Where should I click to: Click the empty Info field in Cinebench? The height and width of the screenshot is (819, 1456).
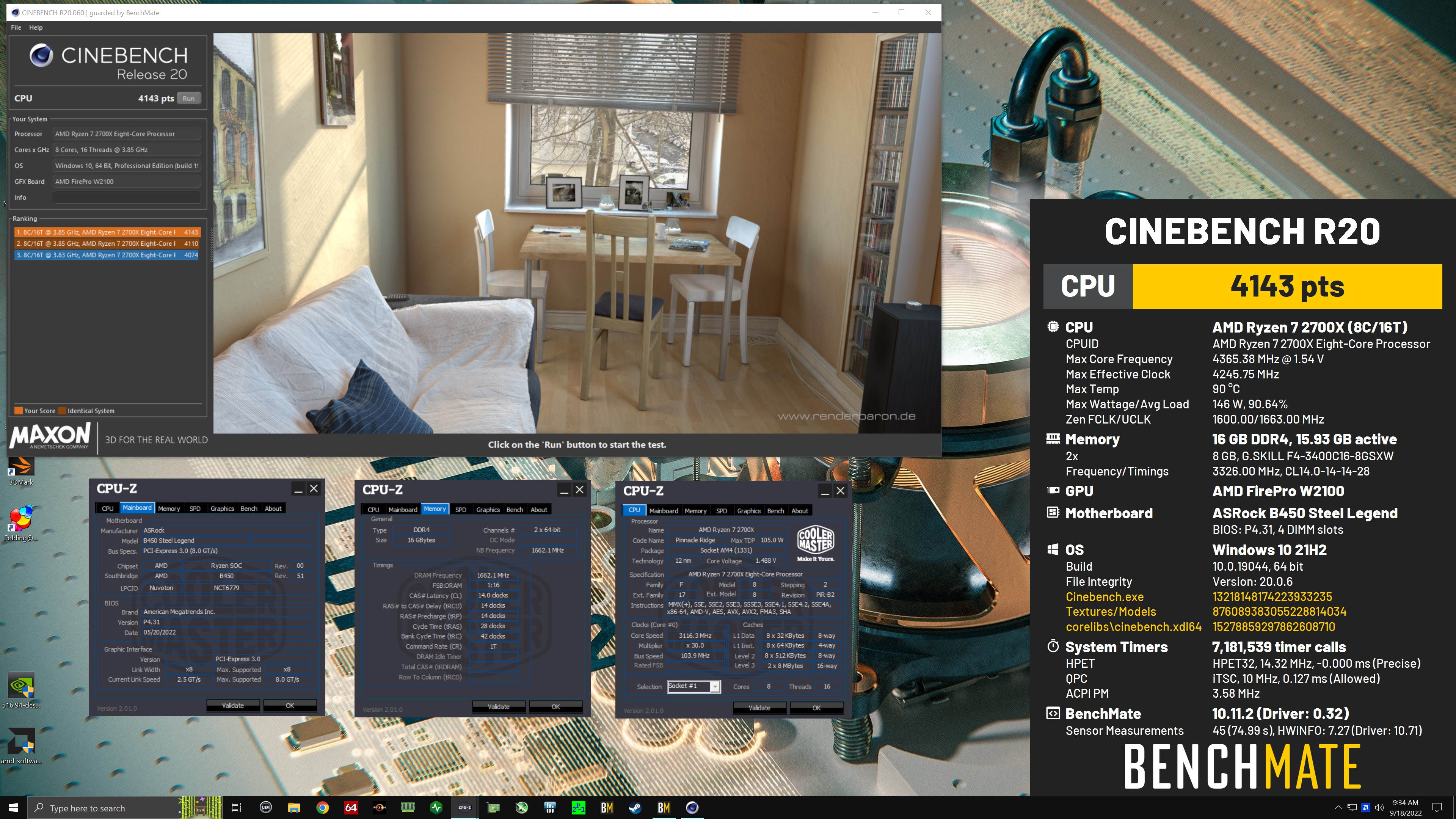[127, 197]
